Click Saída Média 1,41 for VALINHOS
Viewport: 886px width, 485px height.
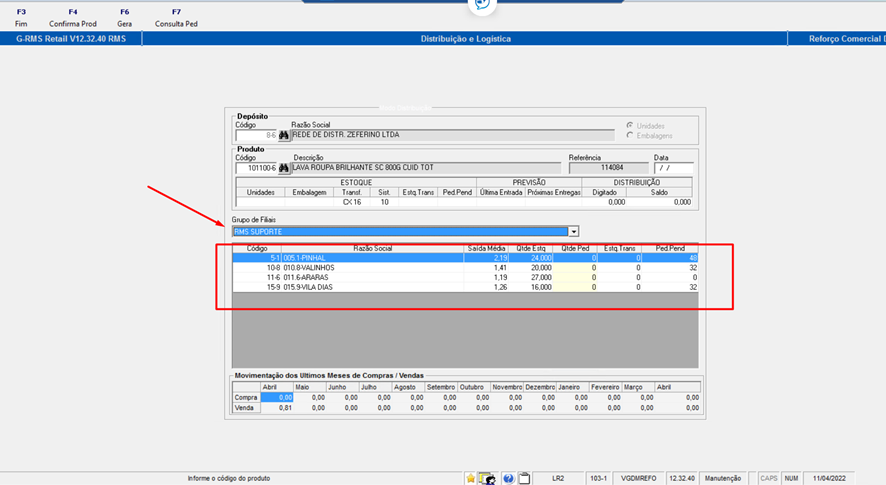point(486,268)
